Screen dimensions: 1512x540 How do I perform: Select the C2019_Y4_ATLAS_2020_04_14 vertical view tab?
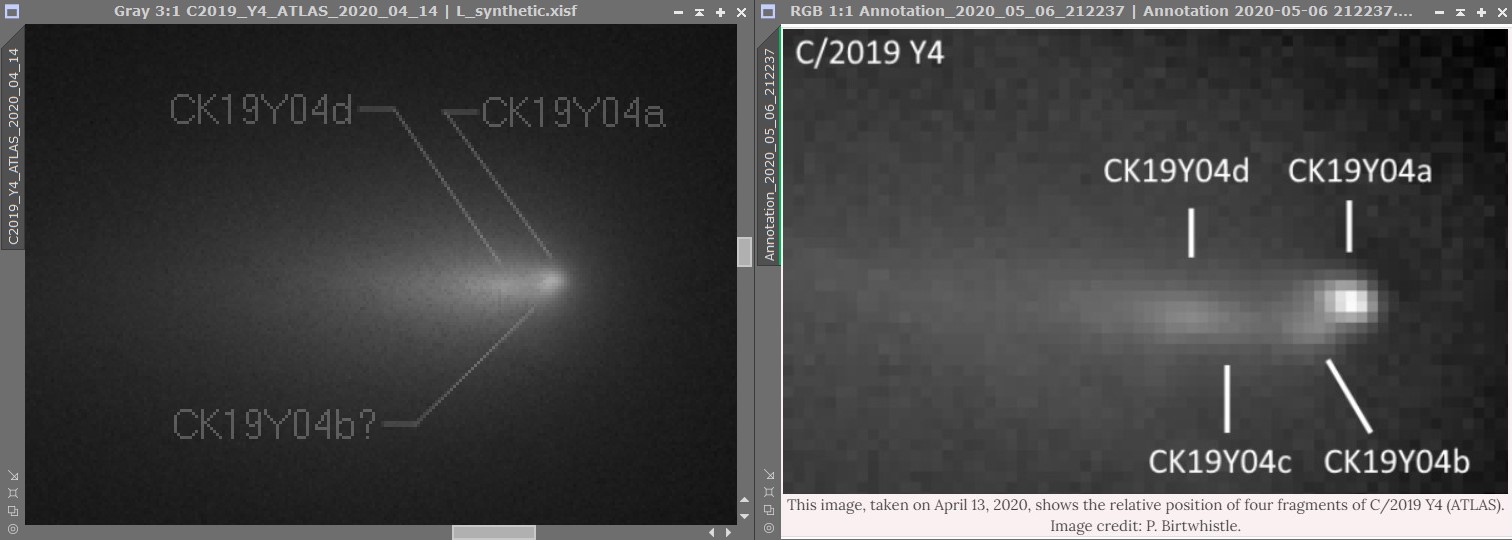[13, 146]
